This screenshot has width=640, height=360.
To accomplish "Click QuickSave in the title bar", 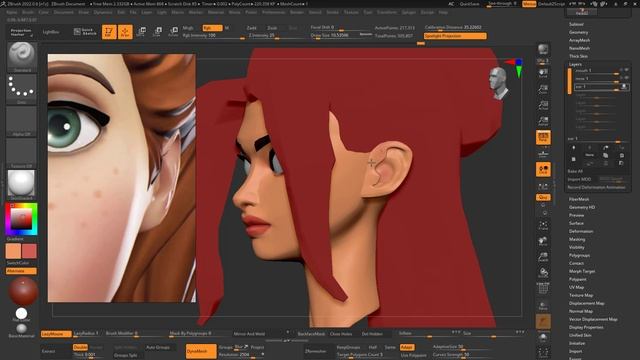I will (x=470, y=4).
